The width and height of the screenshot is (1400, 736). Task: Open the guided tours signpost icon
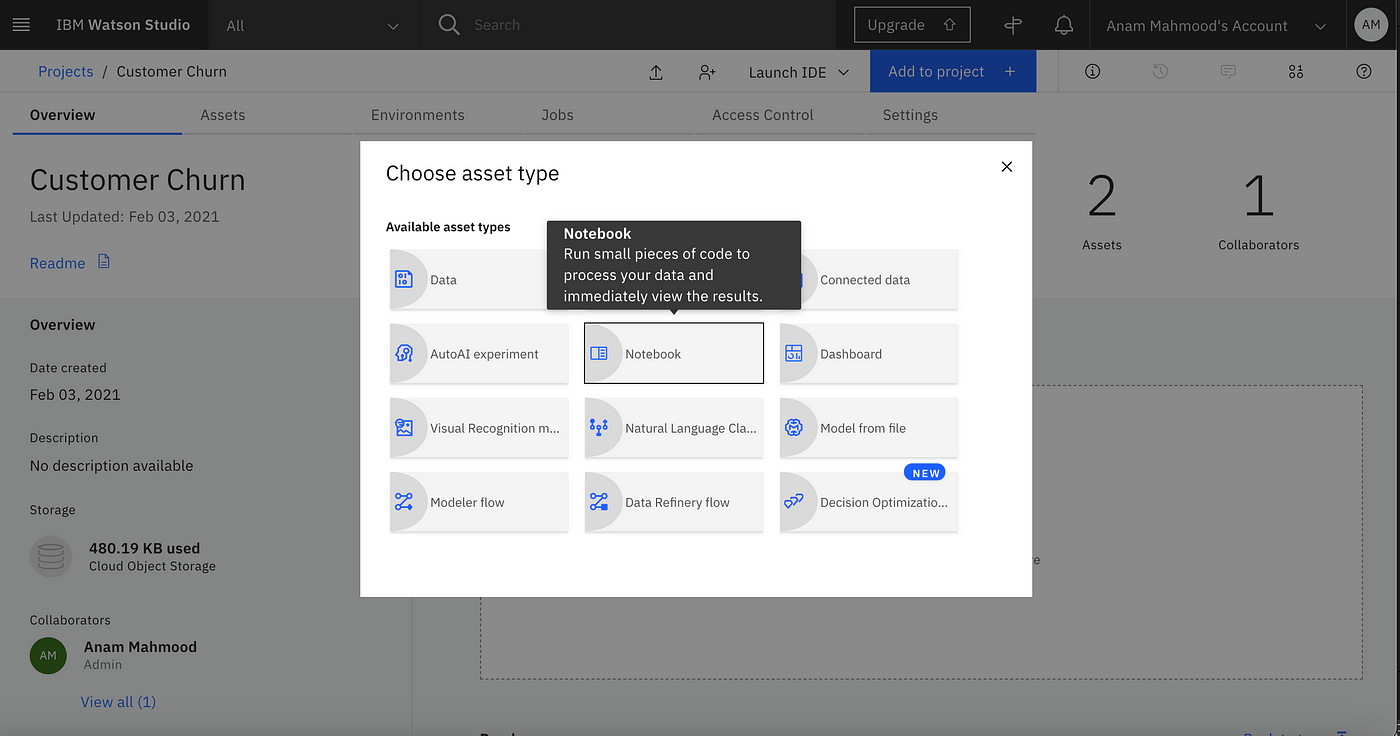click(1013, 26)
